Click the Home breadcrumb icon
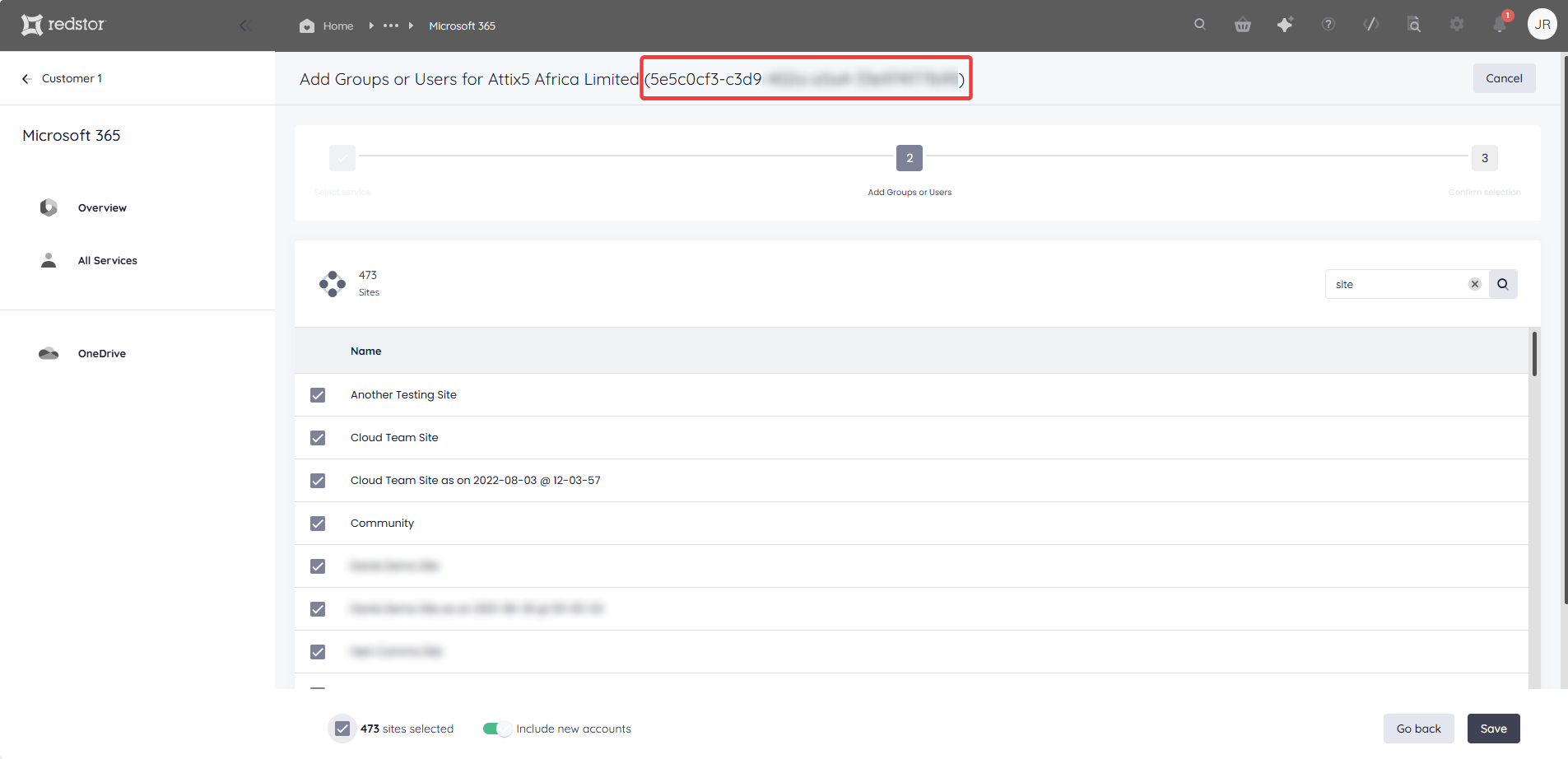The image size is (1568, 759). [x=307, y=26]
